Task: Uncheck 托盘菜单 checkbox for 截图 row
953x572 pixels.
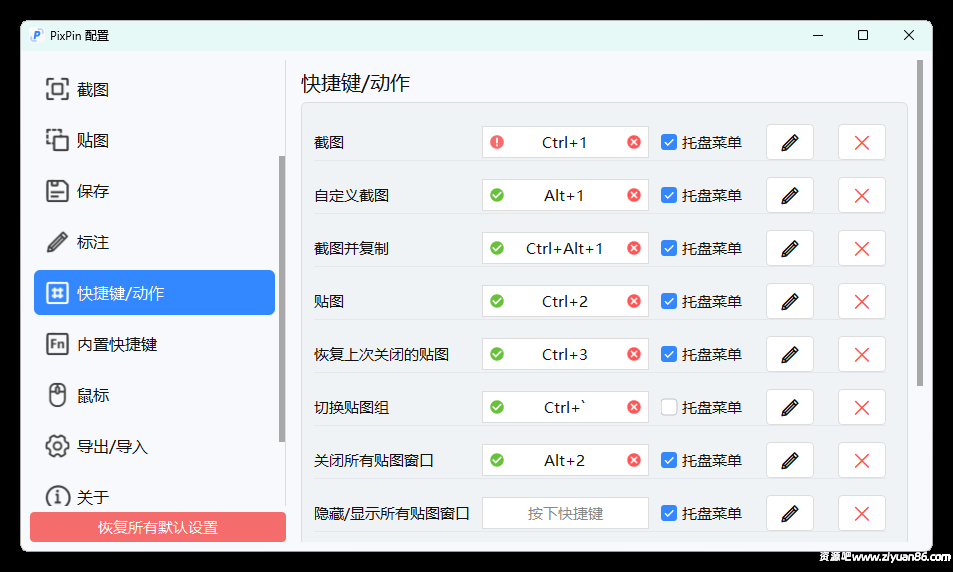Action: [670, 143]
